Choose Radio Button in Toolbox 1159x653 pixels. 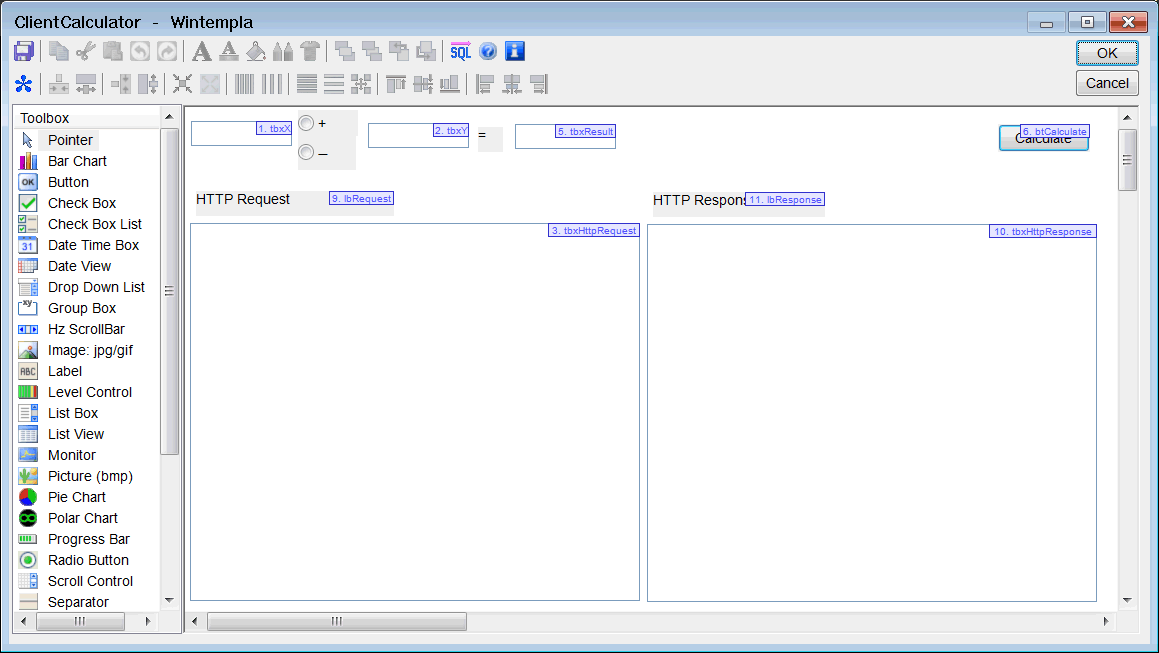click(88, 561)
